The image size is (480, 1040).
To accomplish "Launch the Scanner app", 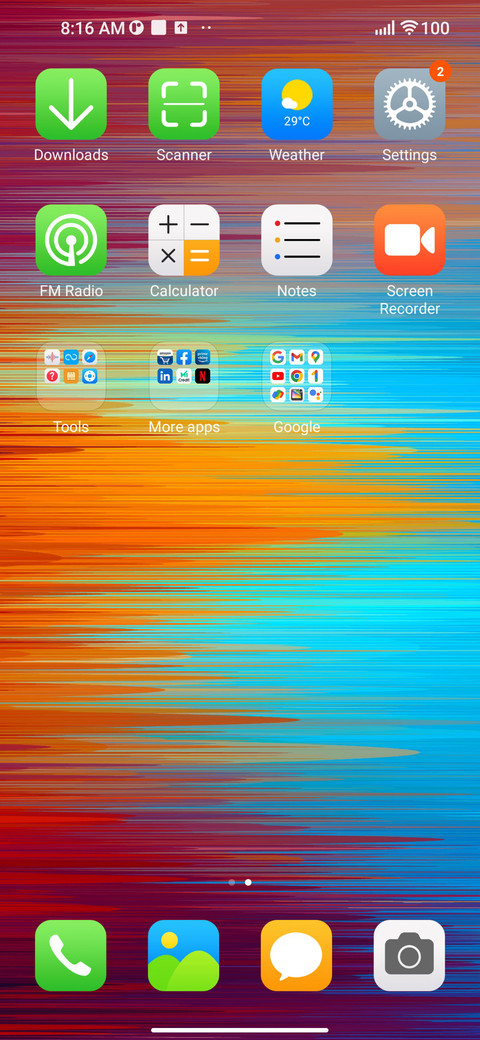I will 184,104.
